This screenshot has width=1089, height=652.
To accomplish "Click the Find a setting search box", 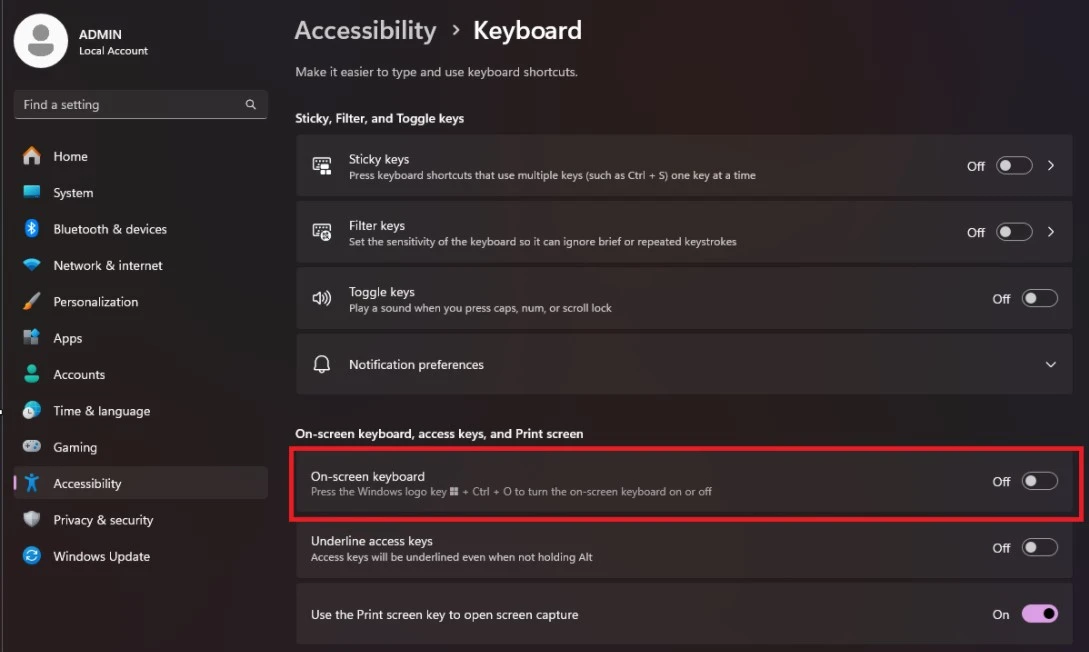I will [130, 104].
